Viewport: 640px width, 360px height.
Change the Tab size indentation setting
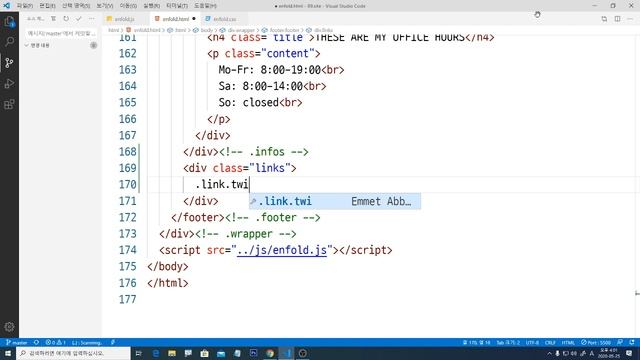tap(508, 342)
